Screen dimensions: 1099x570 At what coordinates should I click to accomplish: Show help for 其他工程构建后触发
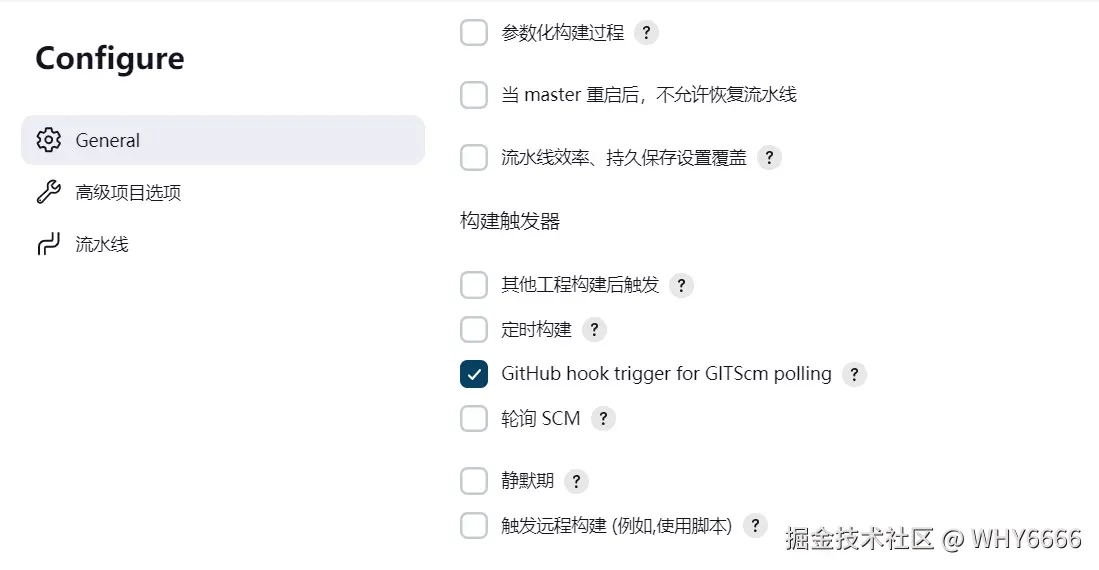point(681,285)
